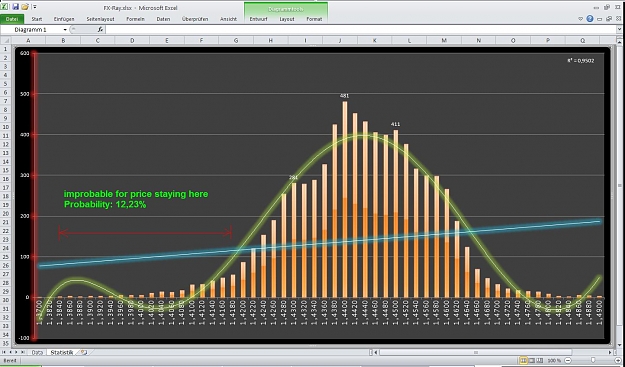Select column header Q
The width and height of the screenshot is (625, 367).
582,40
